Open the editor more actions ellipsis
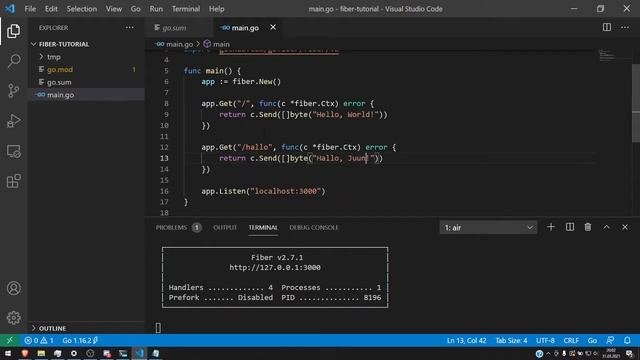Image resolution: width=640 pixels, height=360 pixels. tap(625, 27)
